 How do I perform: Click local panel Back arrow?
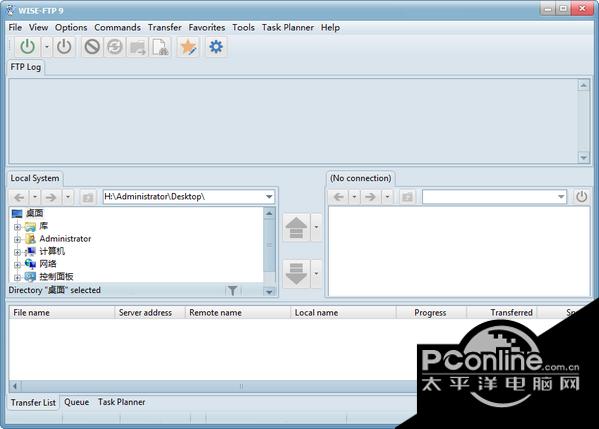tap(19, 197)
